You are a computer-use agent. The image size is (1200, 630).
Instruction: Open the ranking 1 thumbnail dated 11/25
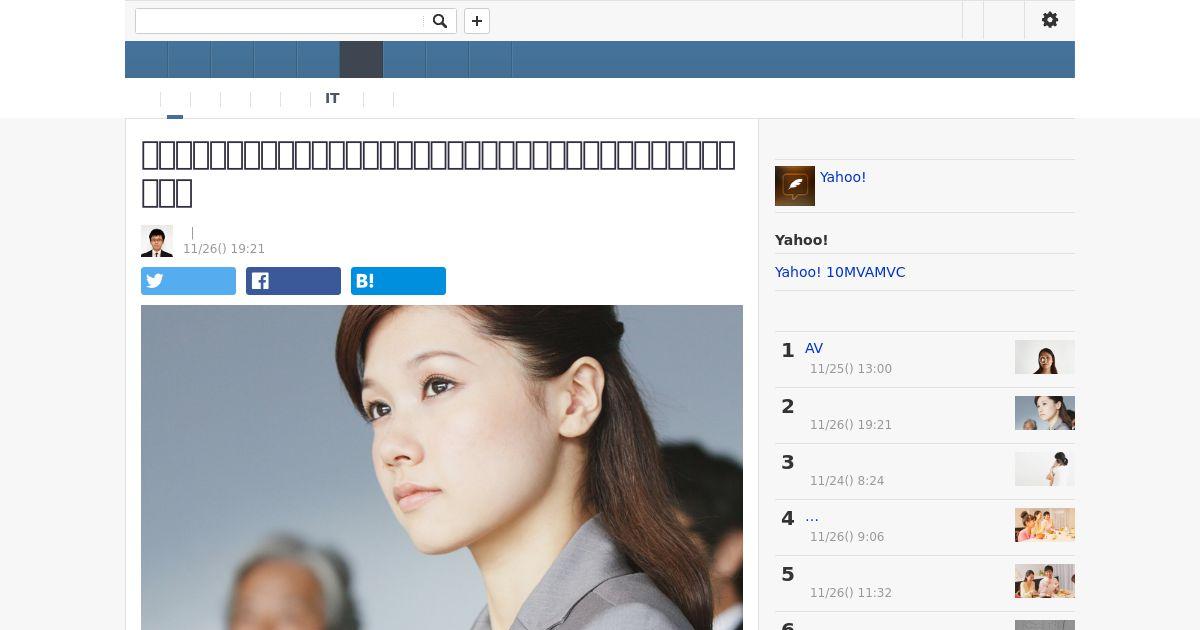click(1045, 357)
